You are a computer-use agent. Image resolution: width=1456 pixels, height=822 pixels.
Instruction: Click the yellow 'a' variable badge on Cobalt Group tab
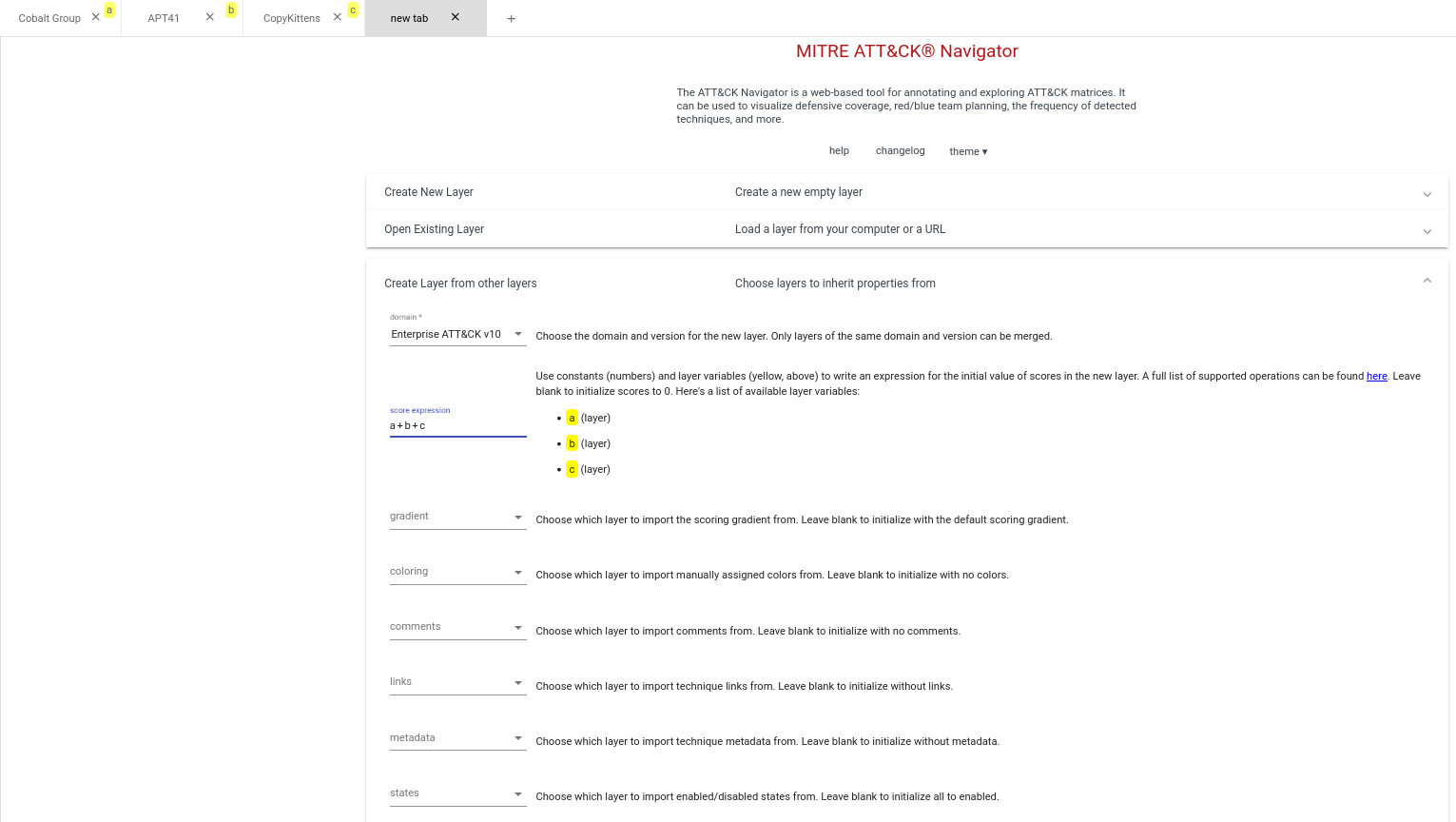(x=109, y=10)
